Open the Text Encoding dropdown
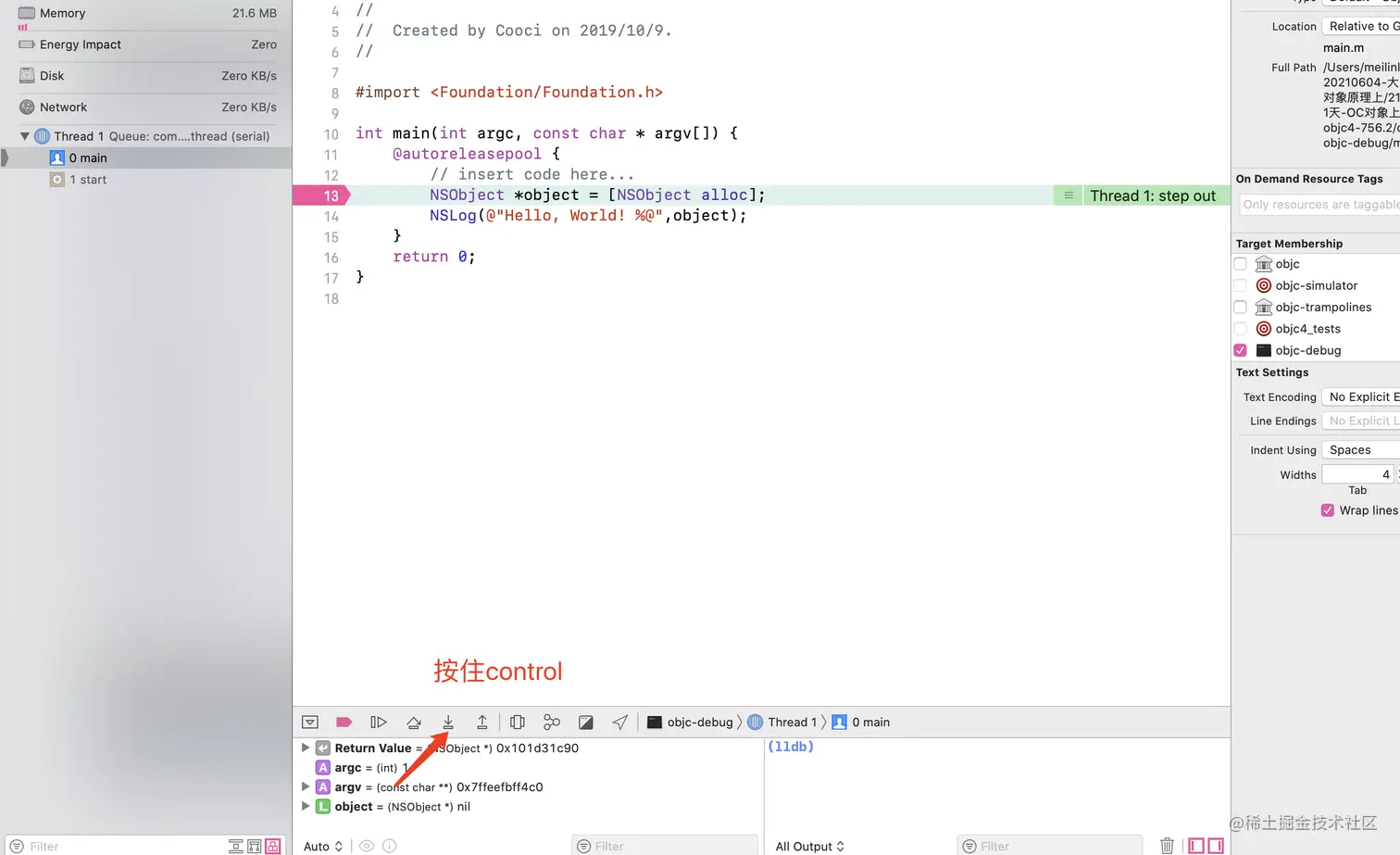This screenshot has width=1400, height=855. tap(1361, 396)
